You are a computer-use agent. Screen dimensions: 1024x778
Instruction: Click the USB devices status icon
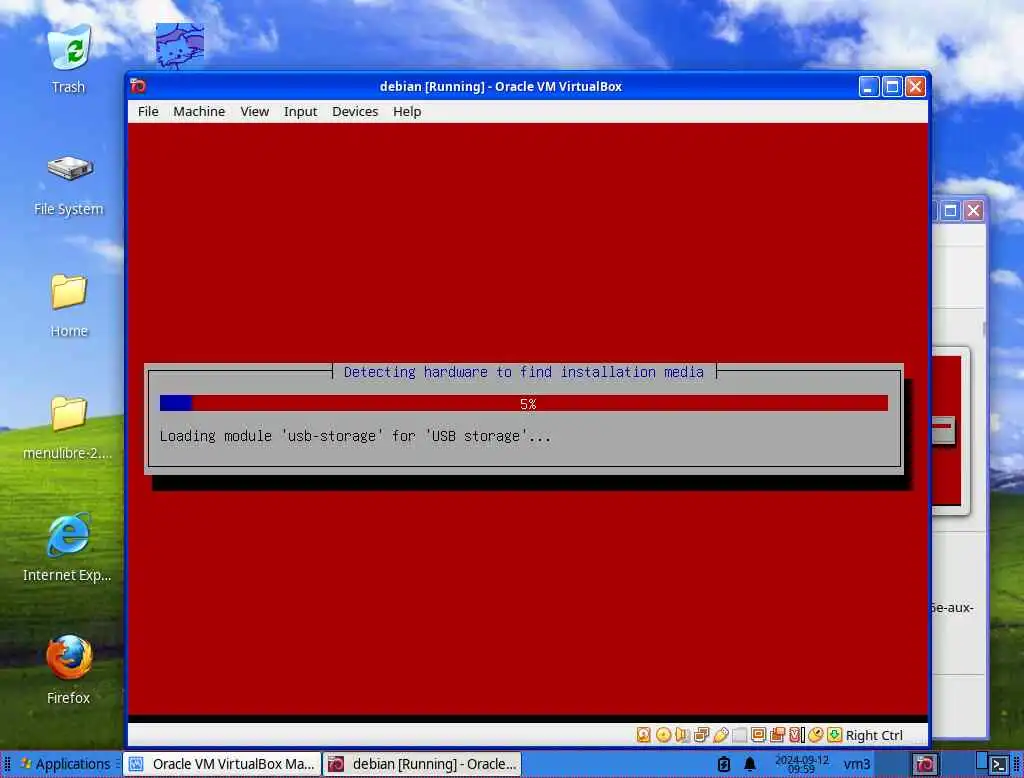(720, 735)
